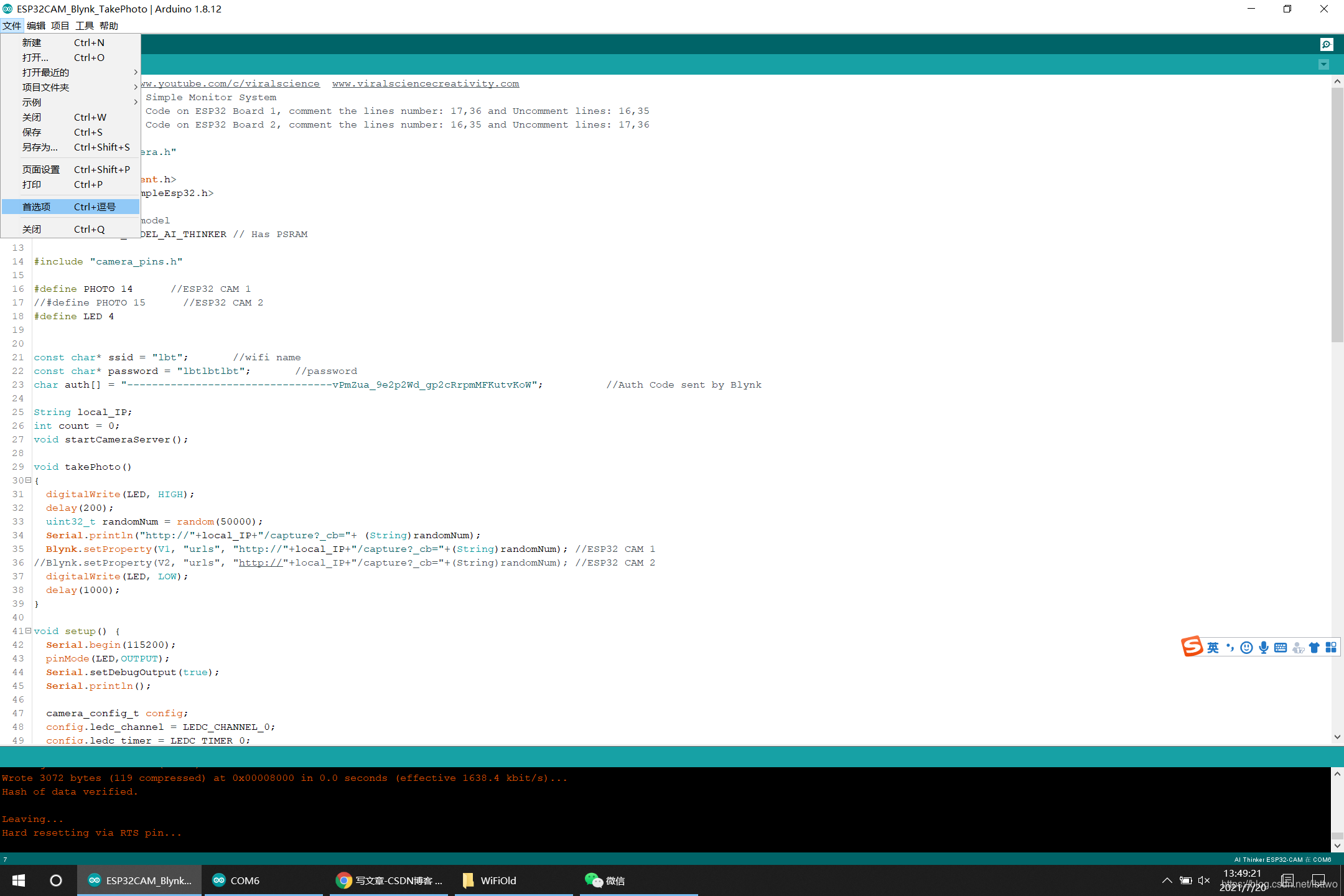Click line number 25 in gutter
1344x896 pixels.
point(18,412)
